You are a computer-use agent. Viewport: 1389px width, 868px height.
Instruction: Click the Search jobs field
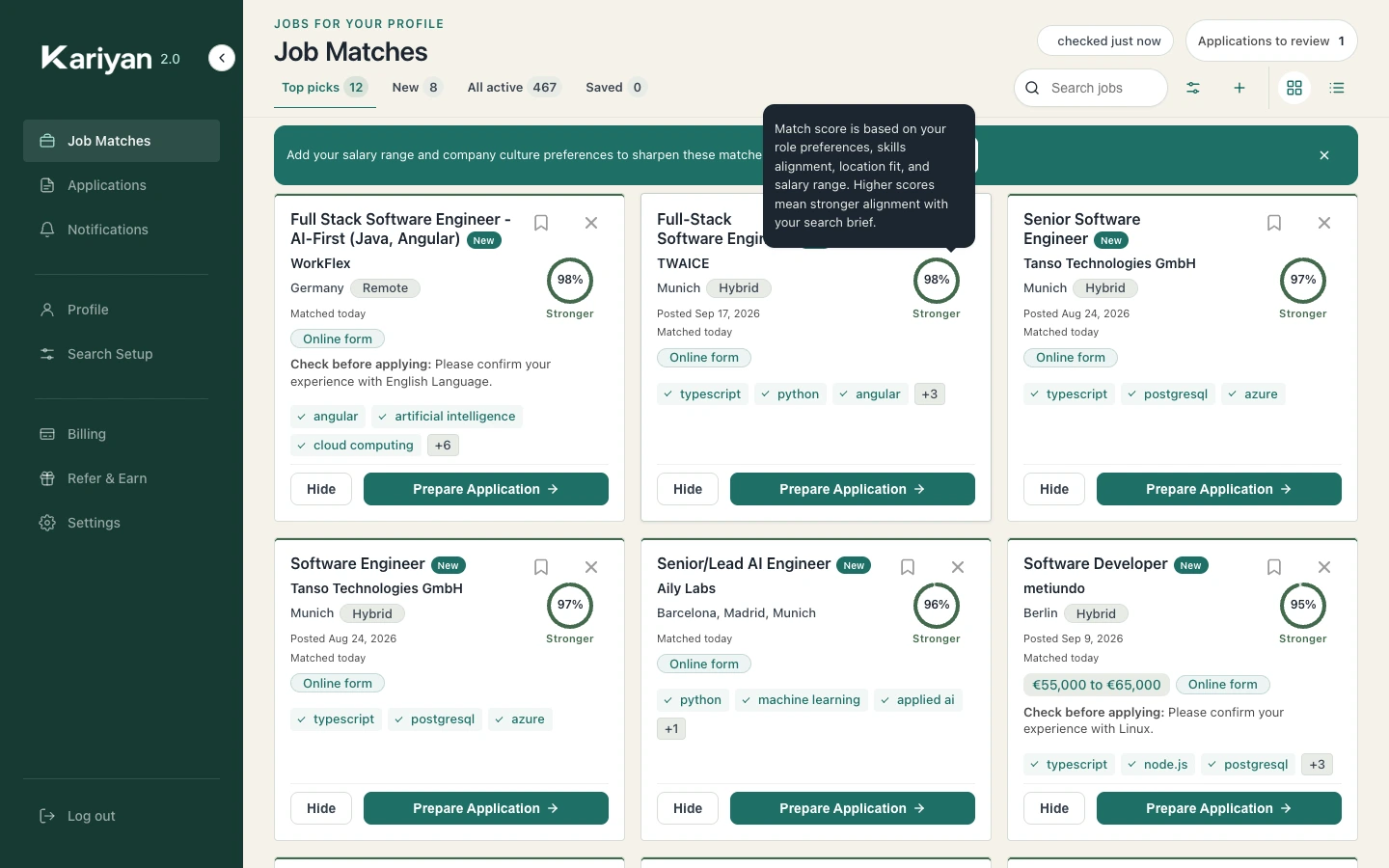(x=1091, y=88)
